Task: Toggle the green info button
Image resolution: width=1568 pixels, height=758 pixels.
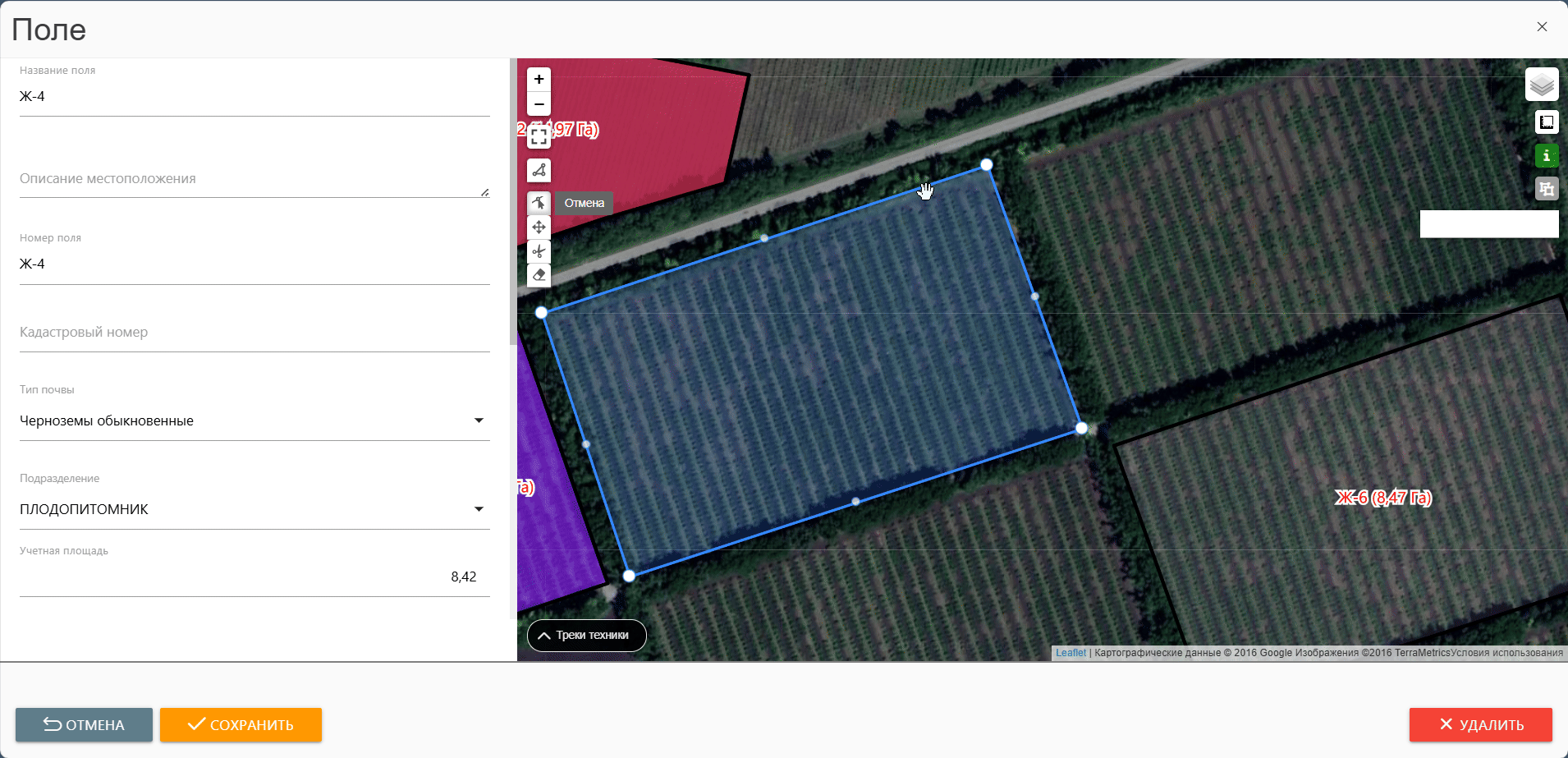Action: (1547, 156)
